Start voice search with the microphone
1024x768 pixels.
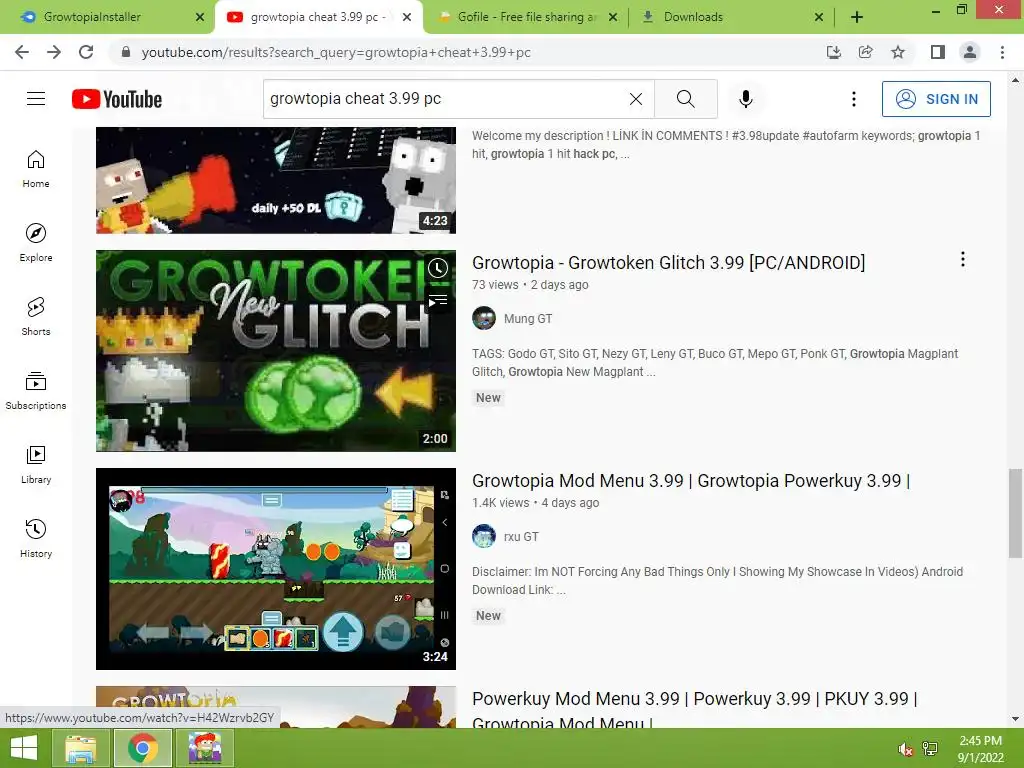point(746,99)
